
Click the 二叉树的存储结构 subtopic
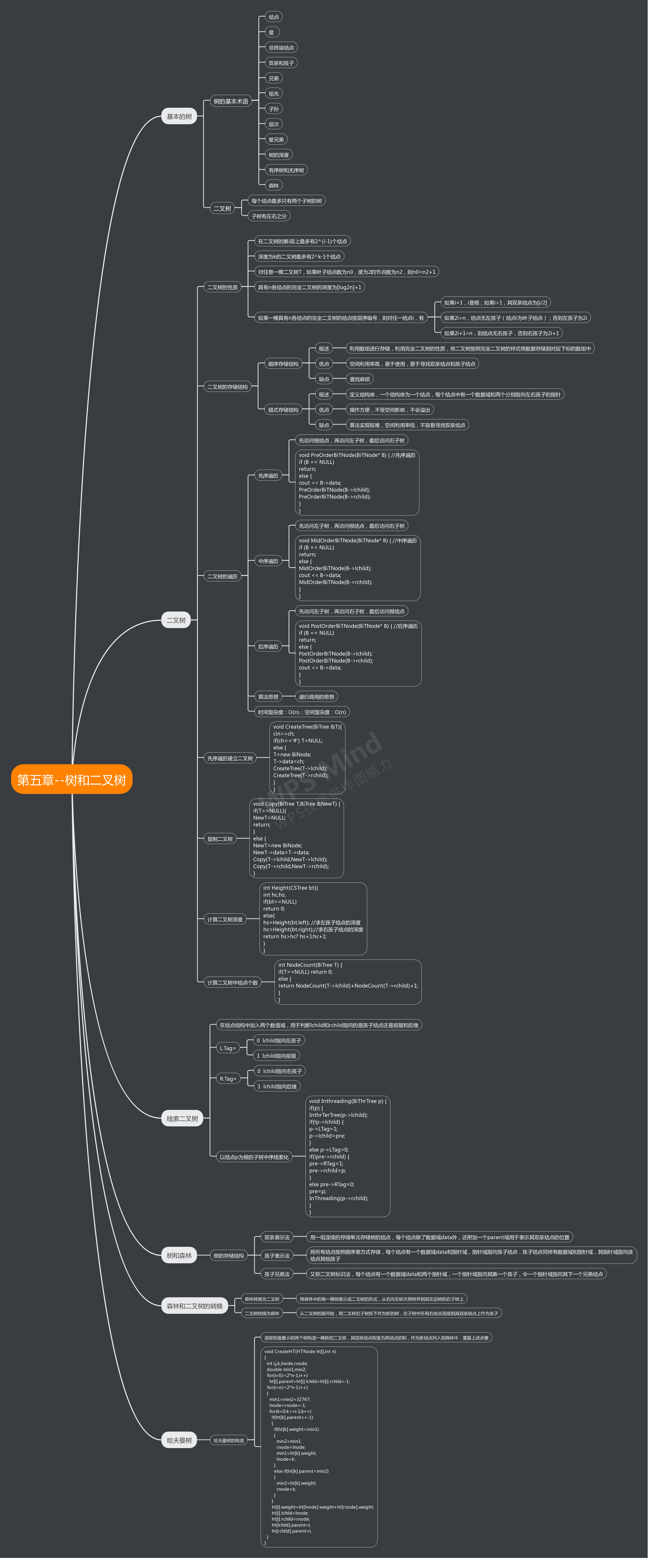227,387
